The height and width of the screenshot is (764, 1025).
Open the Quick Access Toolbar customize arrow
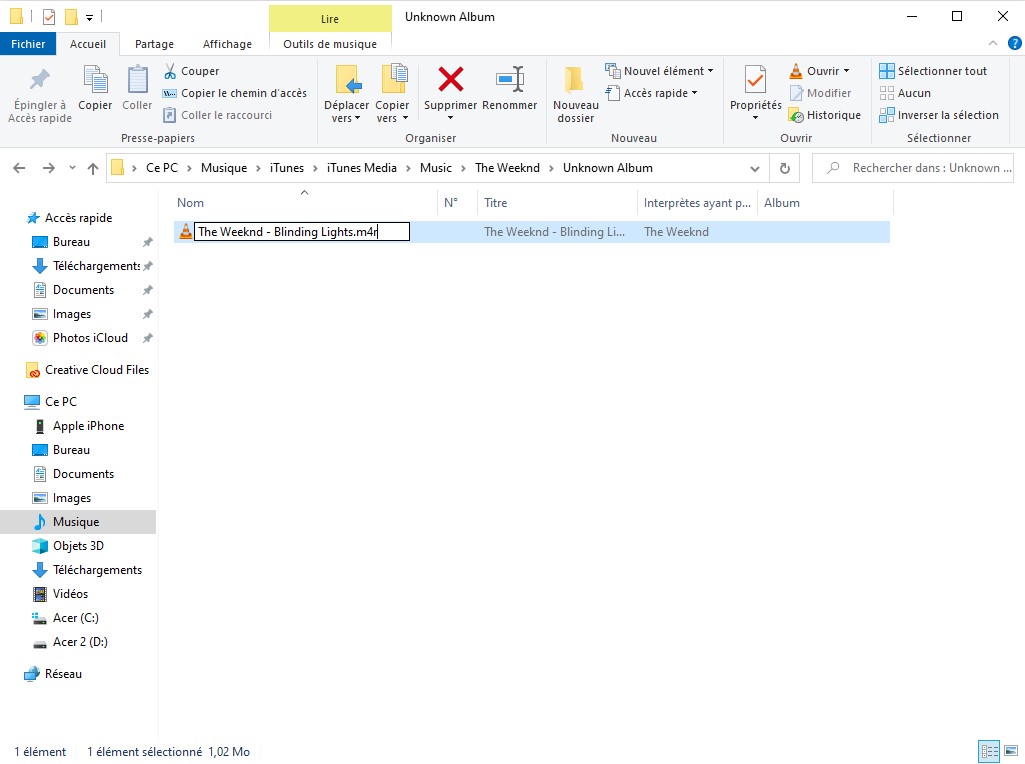90,18
